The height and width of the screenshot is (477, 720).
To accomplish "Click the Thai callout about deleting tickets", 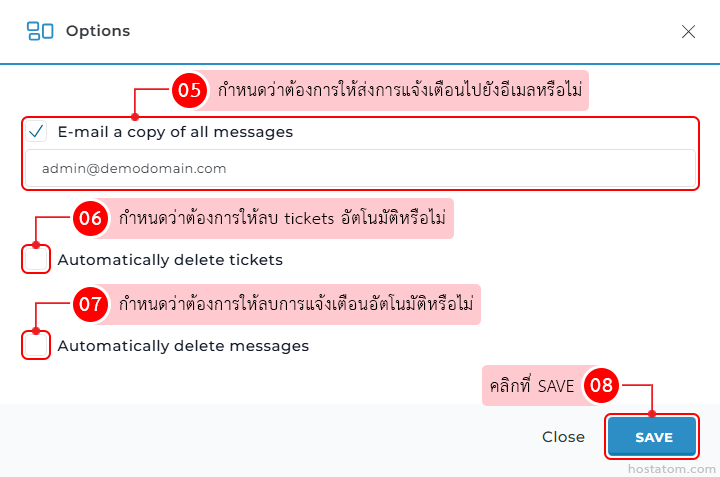I will click(x=282, y=218).
